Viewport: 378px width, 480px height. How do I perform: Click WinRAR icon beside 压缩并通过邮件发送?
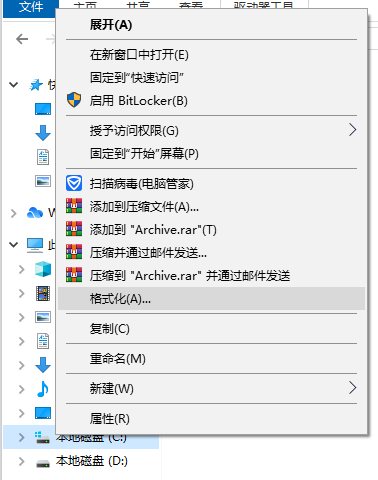(x=74, y=252)
